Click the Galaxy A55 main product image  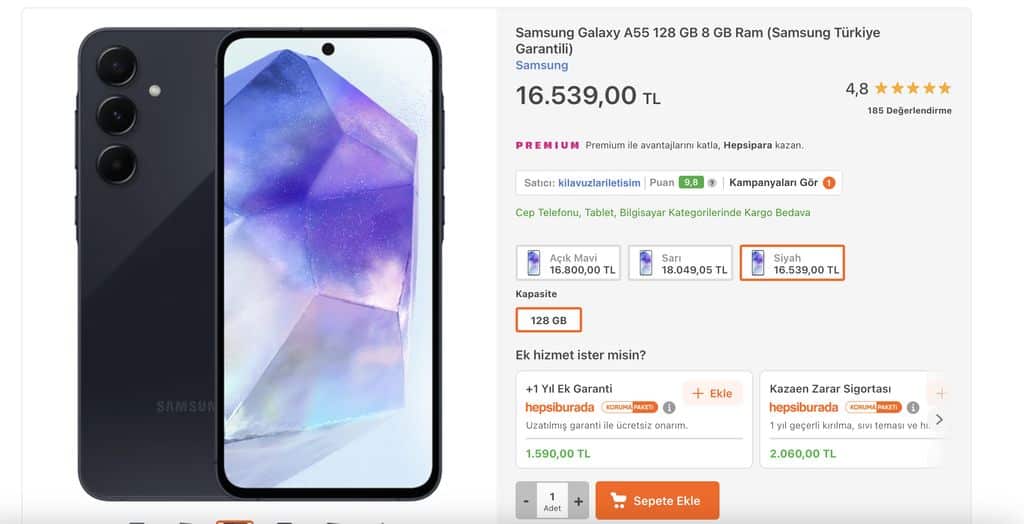(x=259, y=263)
